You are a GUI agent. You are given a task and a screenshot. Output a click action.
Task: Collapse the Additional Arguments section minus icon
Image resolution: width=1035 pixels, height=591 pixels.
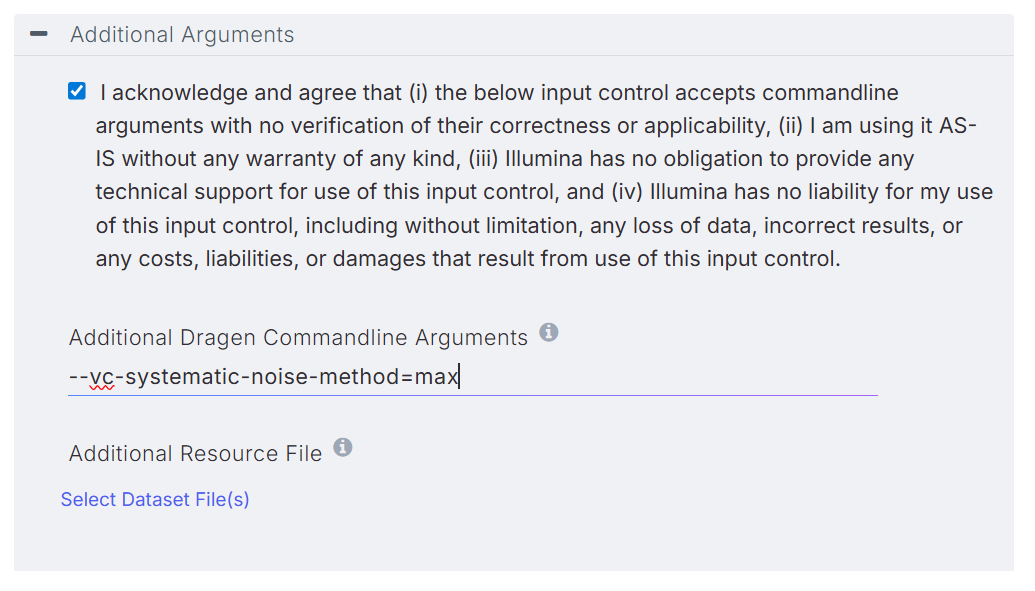39,34
